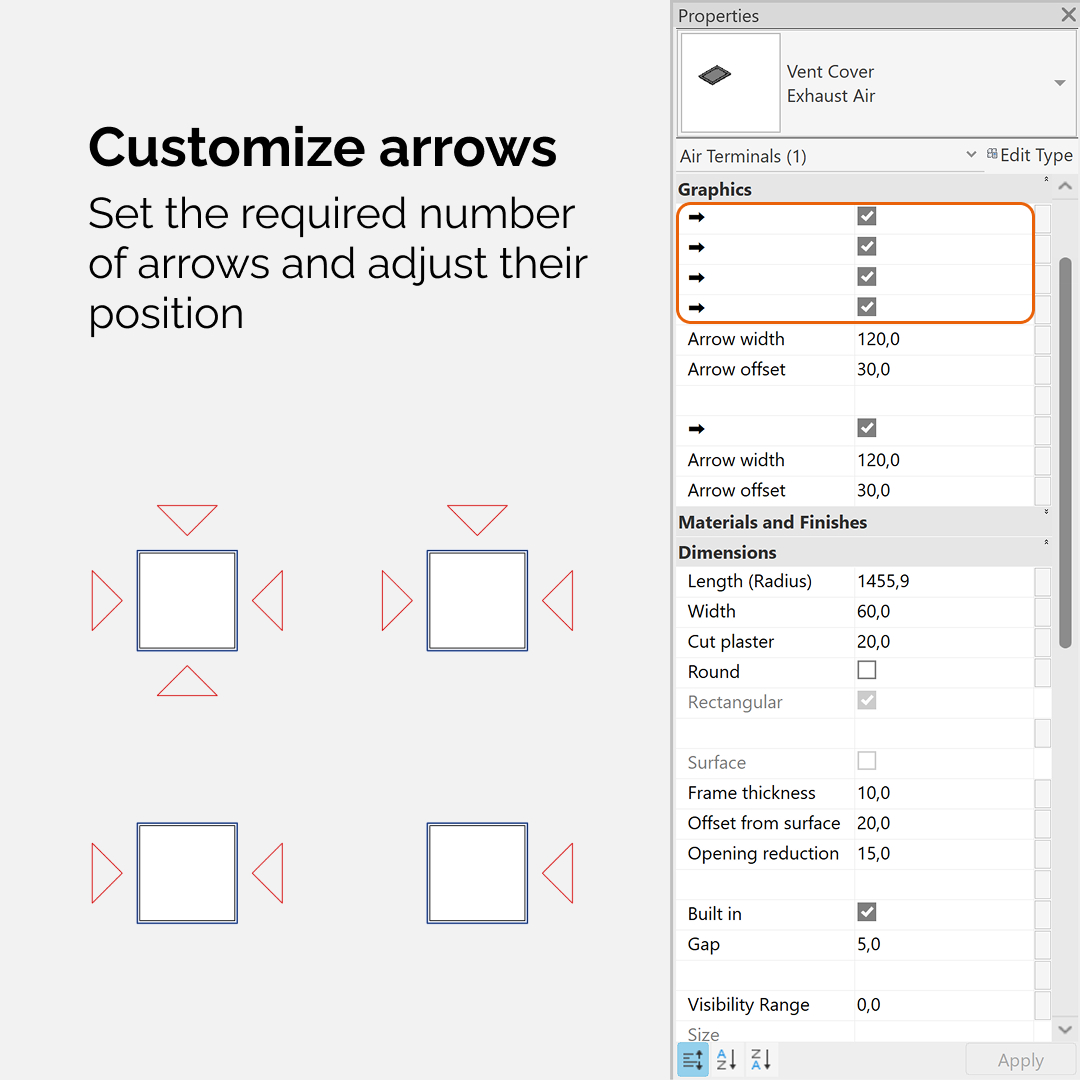Click the small button beside Cut plaster
The height and width of the screenshot is (1080, 1080).
click(1042, 642)
